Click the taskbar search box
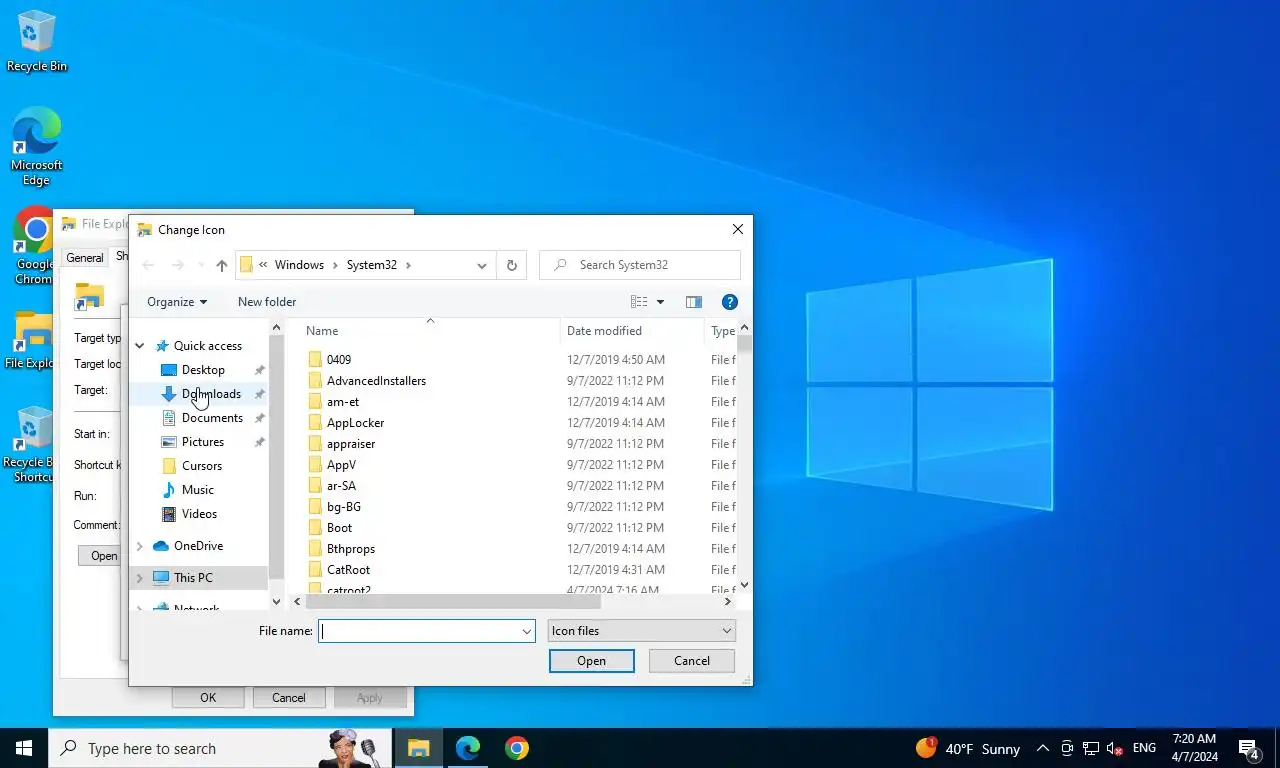The height and width of the screenshot is (768, 1280). [218, 748]
